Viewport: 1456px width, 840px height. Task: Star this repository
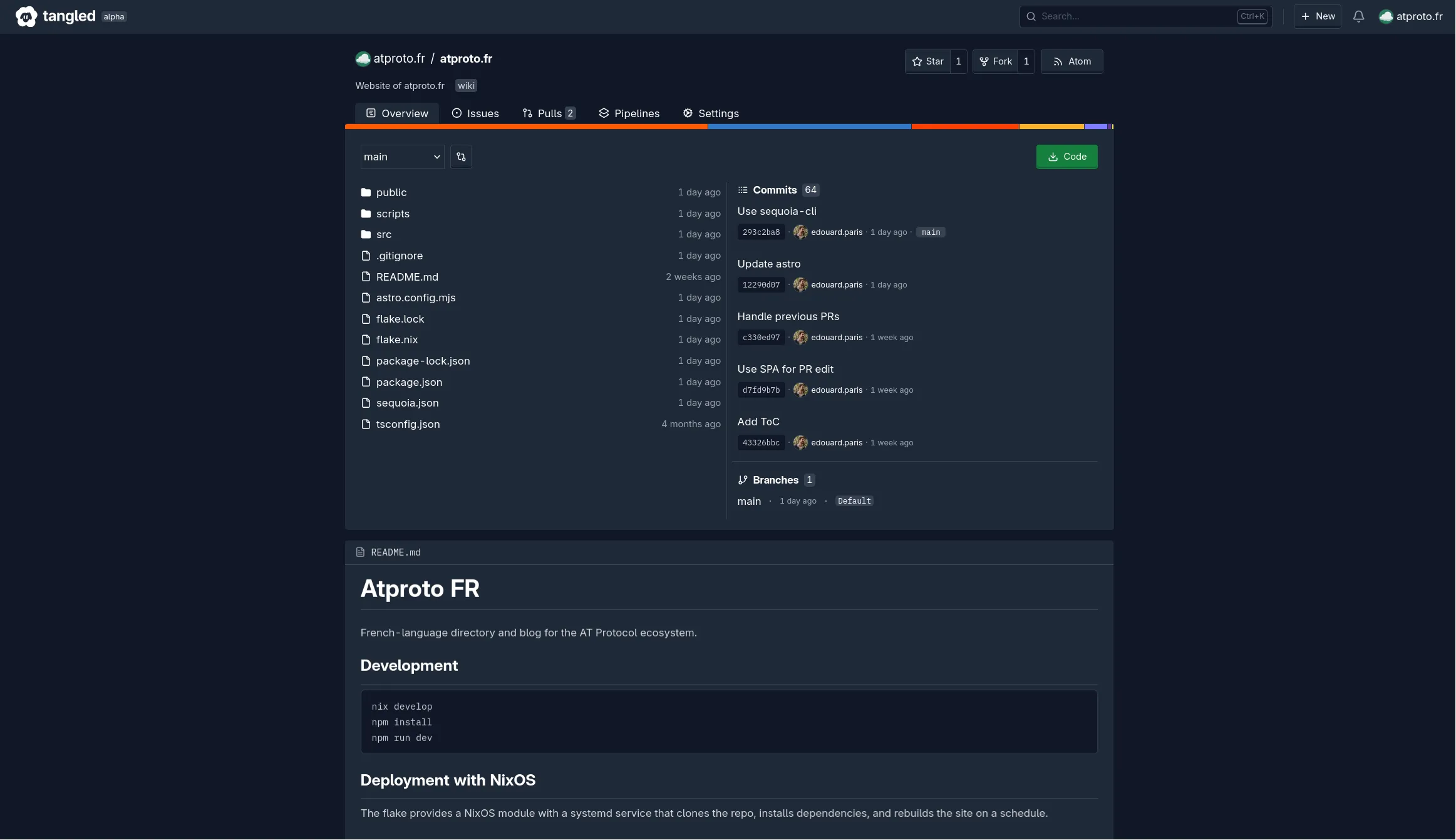tap(927, 61)
